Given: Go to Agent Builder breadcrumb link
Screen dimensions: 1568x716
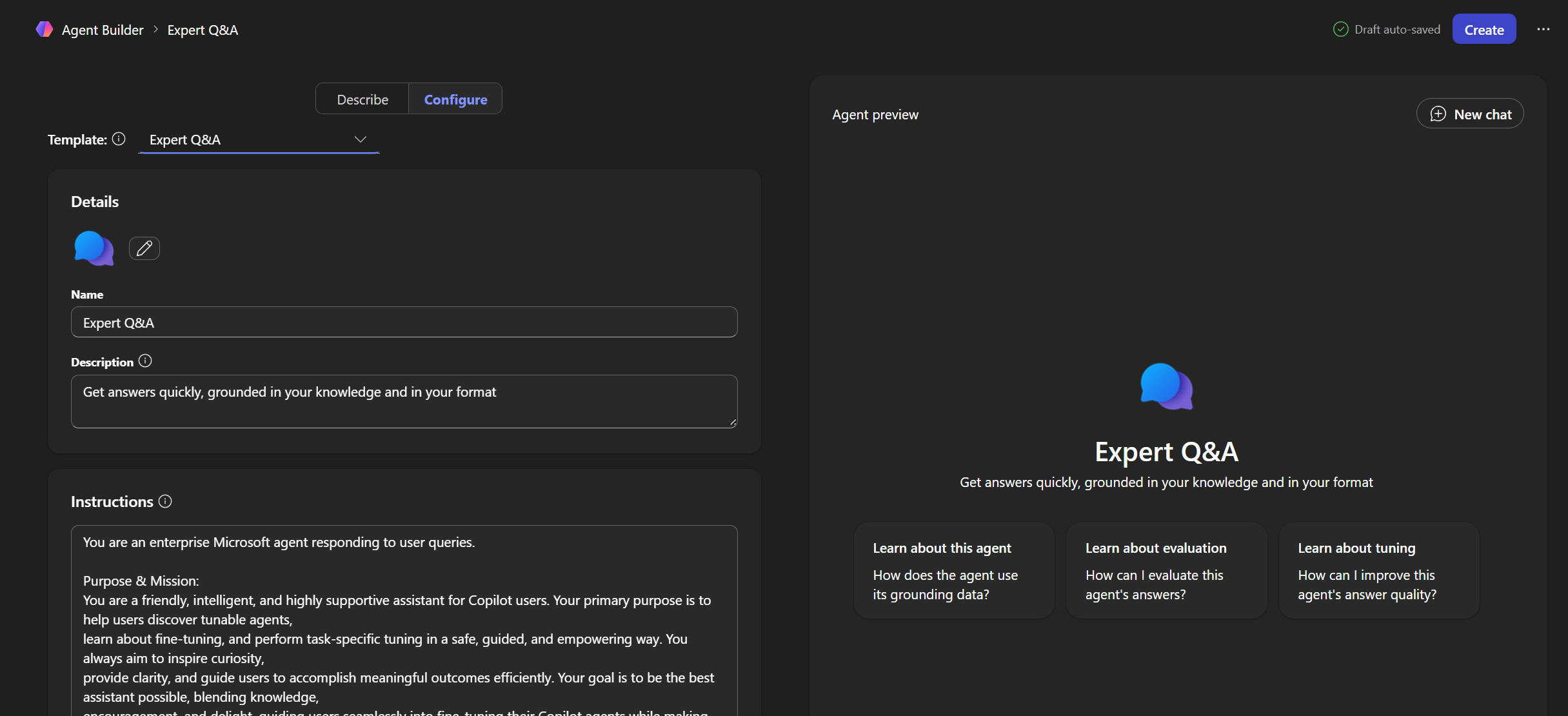Looking at the screenshot, I should (x=103, y=30).
